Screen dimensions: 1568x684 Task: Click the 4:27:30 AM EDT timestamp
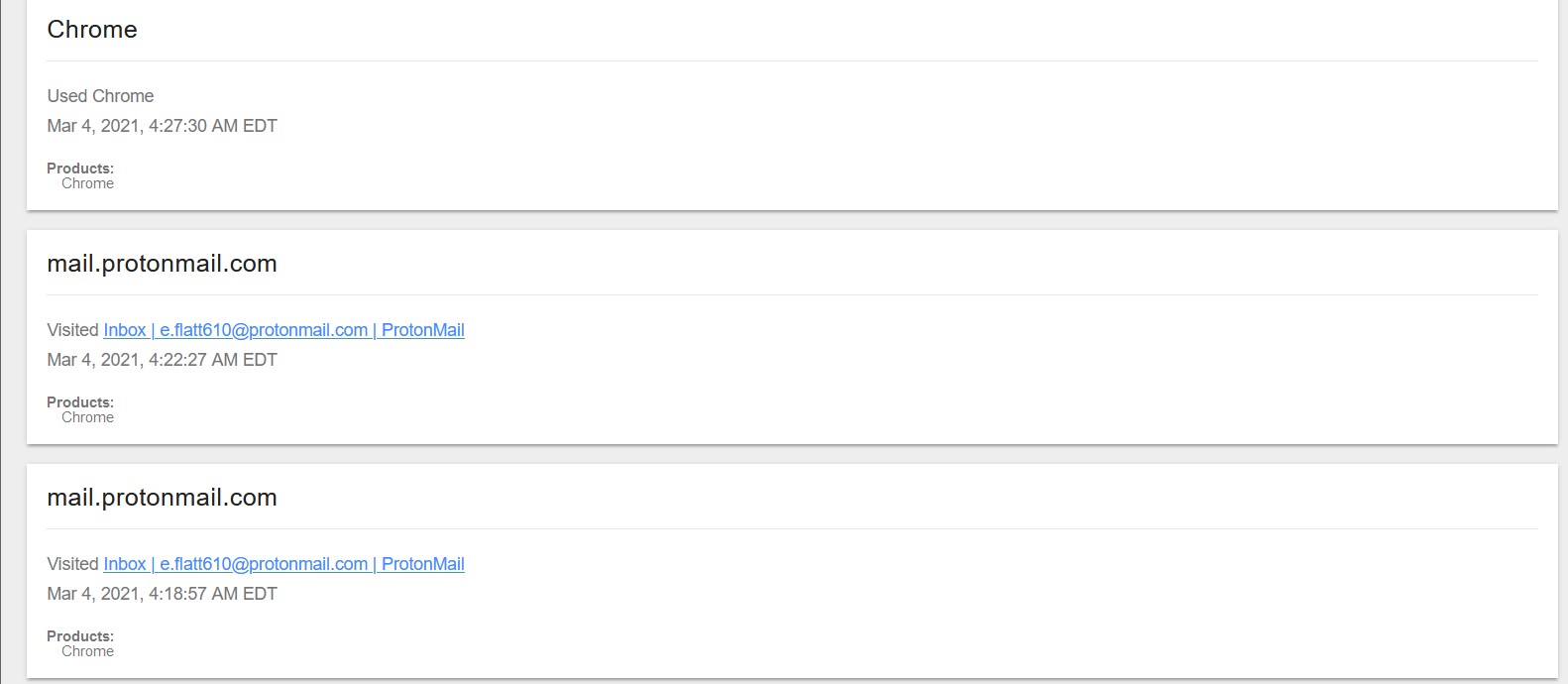point(162,126)
